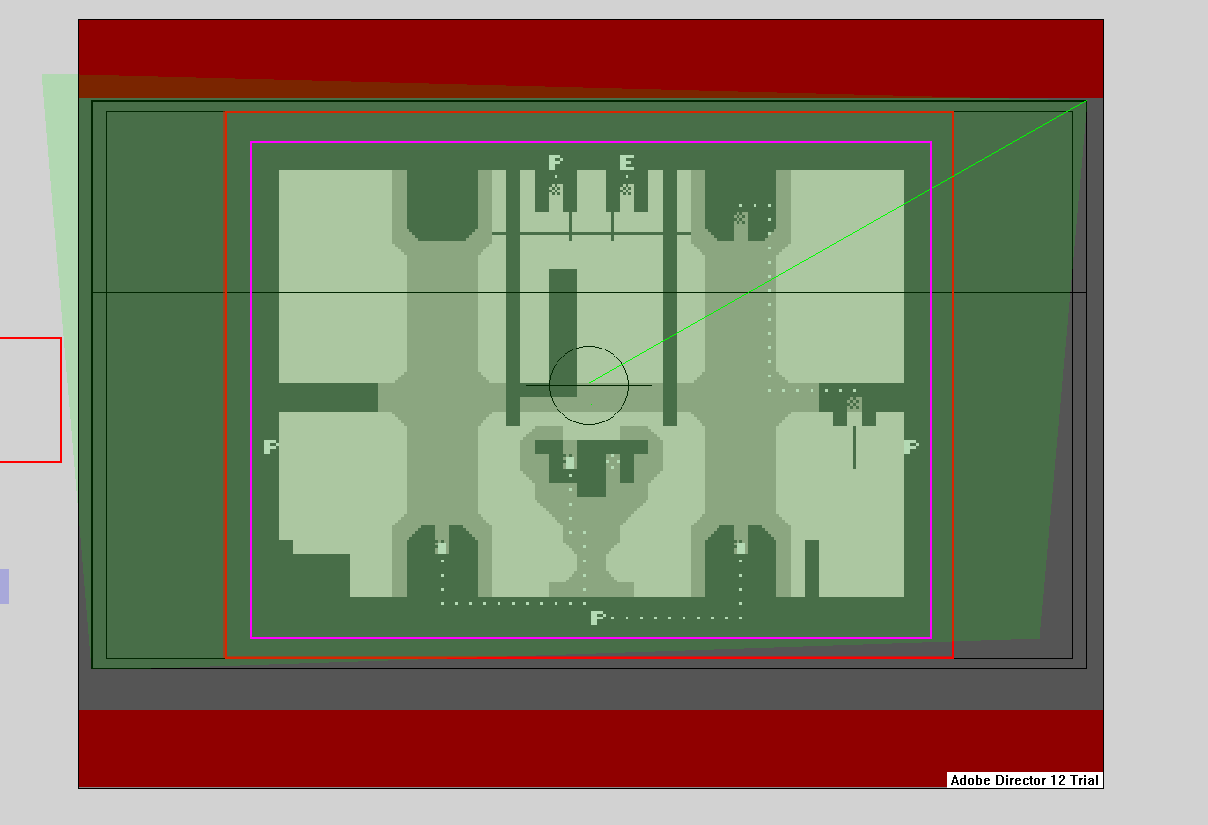
Task: Select the P marker on the map's left edge
Action: tap(271, 447)
